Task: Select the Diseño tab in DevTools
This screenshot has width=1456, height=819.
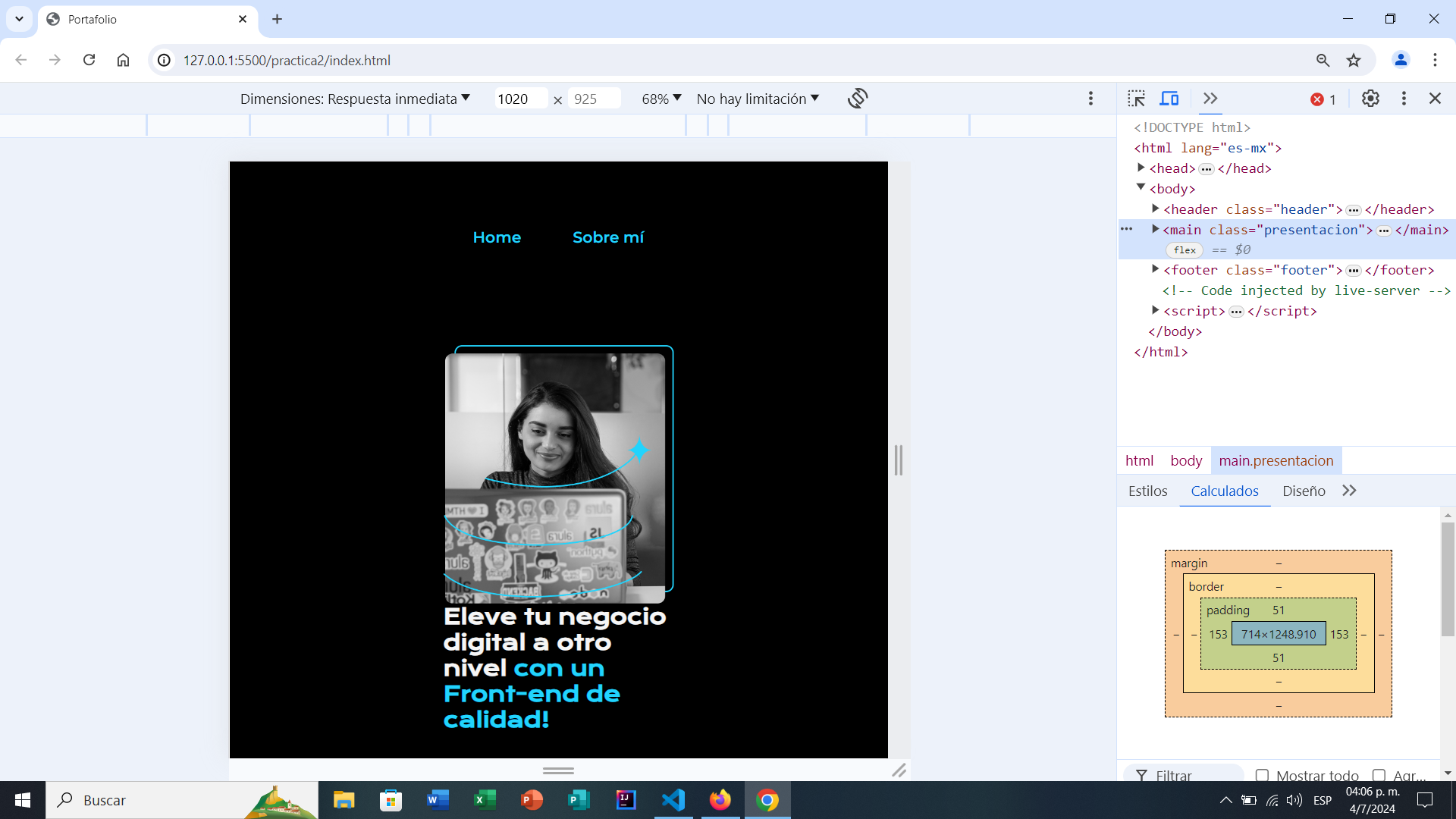Action: click(1303, 491)
